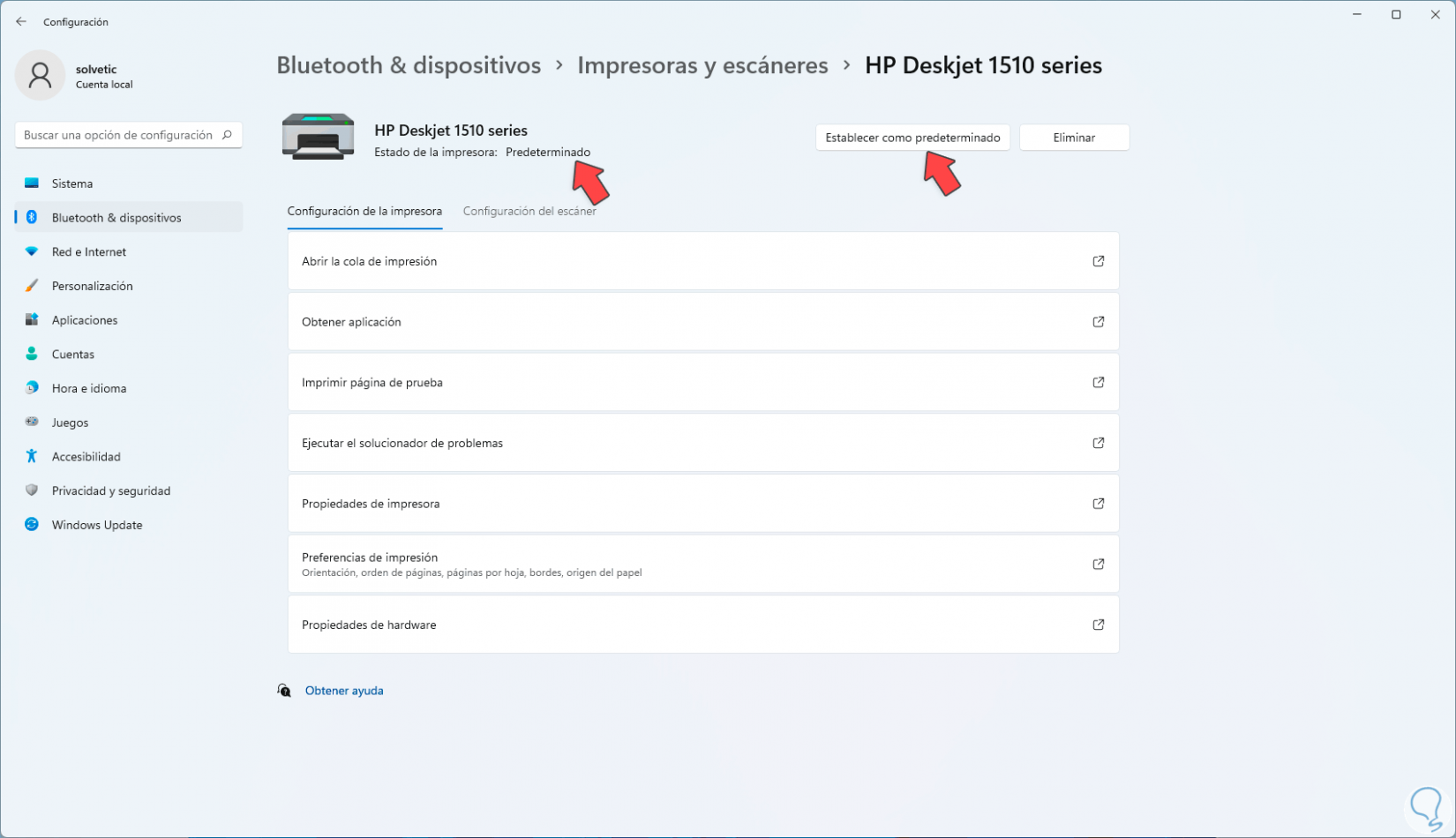Click the Windows Update sync icon
1456x838 pixels.
pos(32,525)
